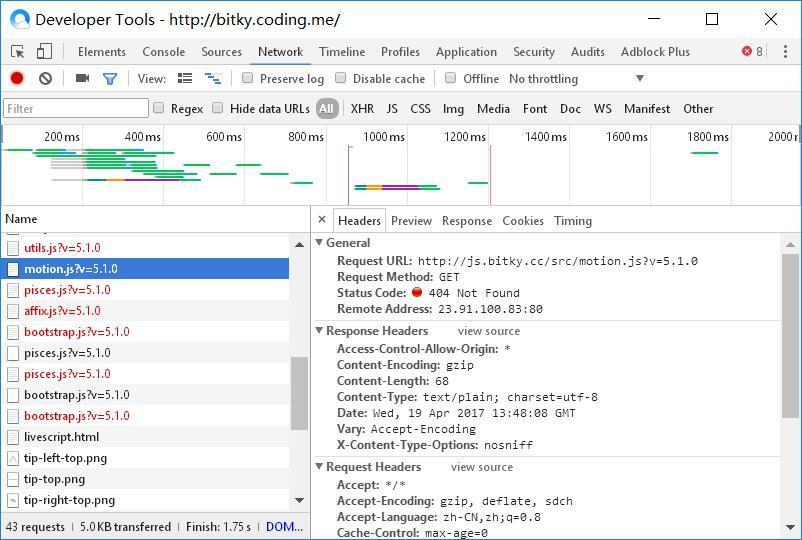This screenshot has height=540, width=802.
Task: Click view source next to Response Headers
Action: [489, 331]
